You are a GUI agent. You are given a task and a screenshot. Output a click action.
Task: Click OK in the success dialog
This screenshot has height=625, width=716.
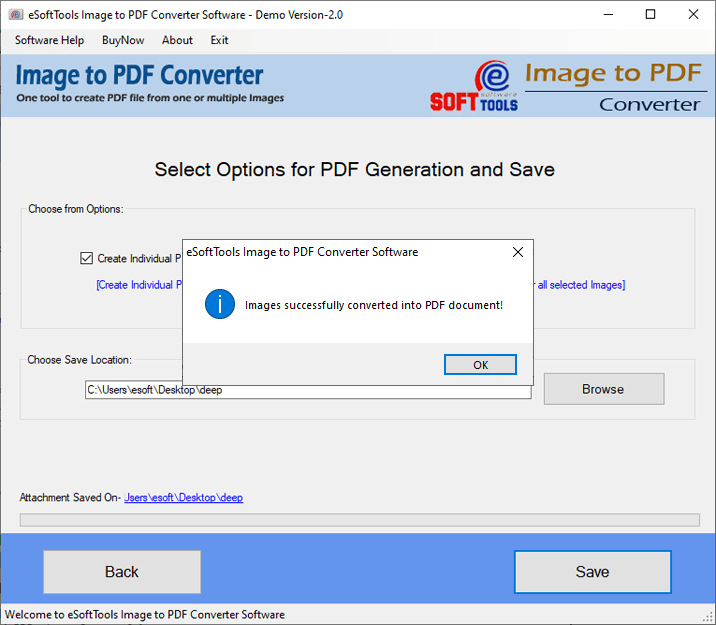[x=480, y=364]
